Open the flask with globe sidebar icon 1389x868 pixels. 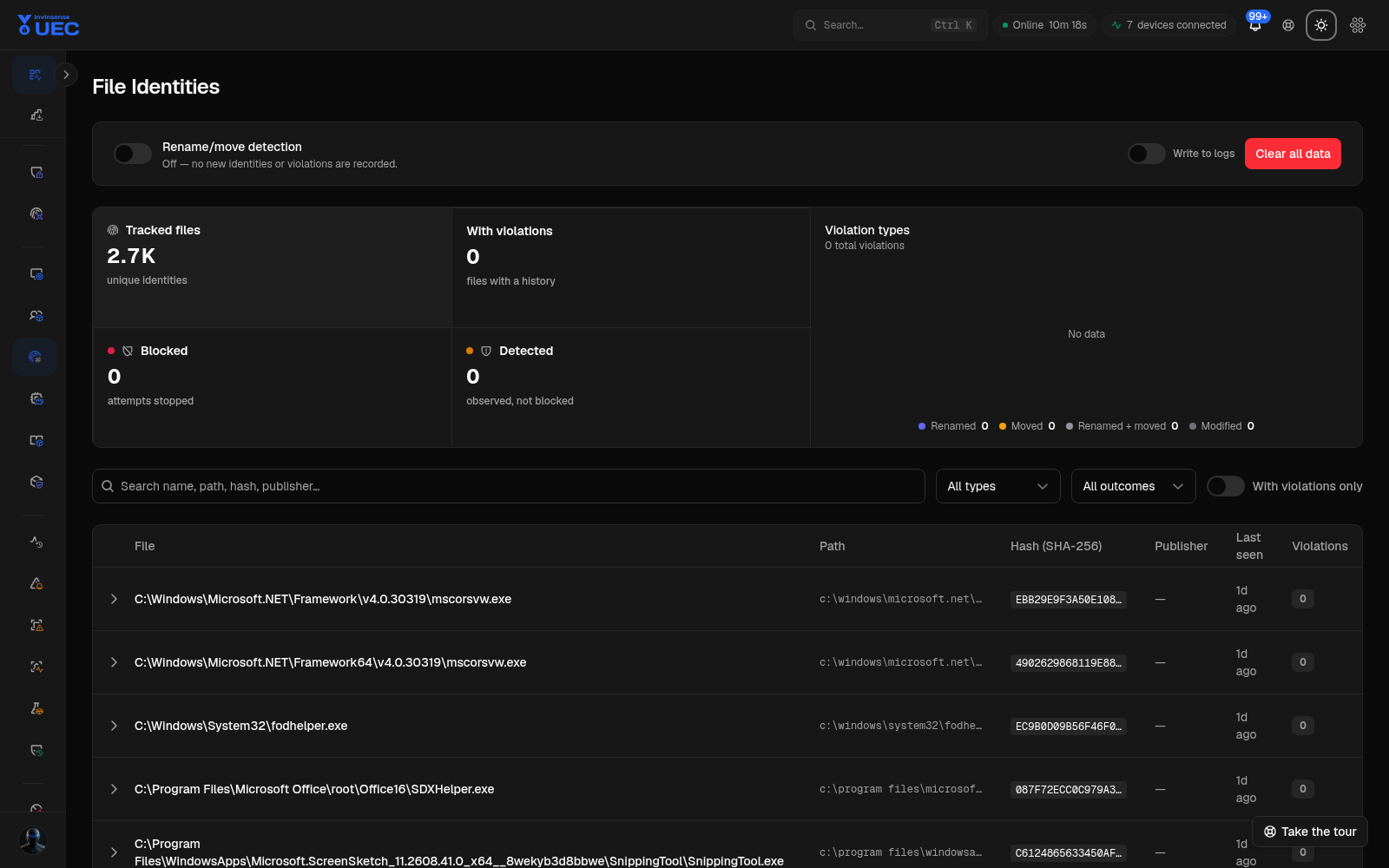click(x=35, y=708)
